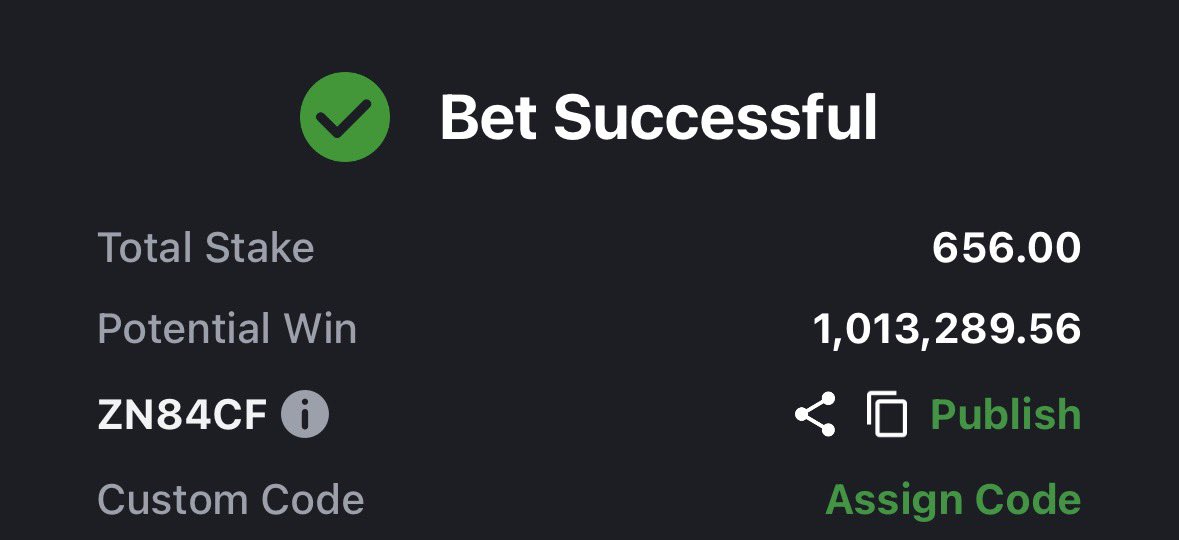The image size is (1179, 540).
Task: Click the Potential Win amount 1,013,289.56
Action: tap(947, 329)
